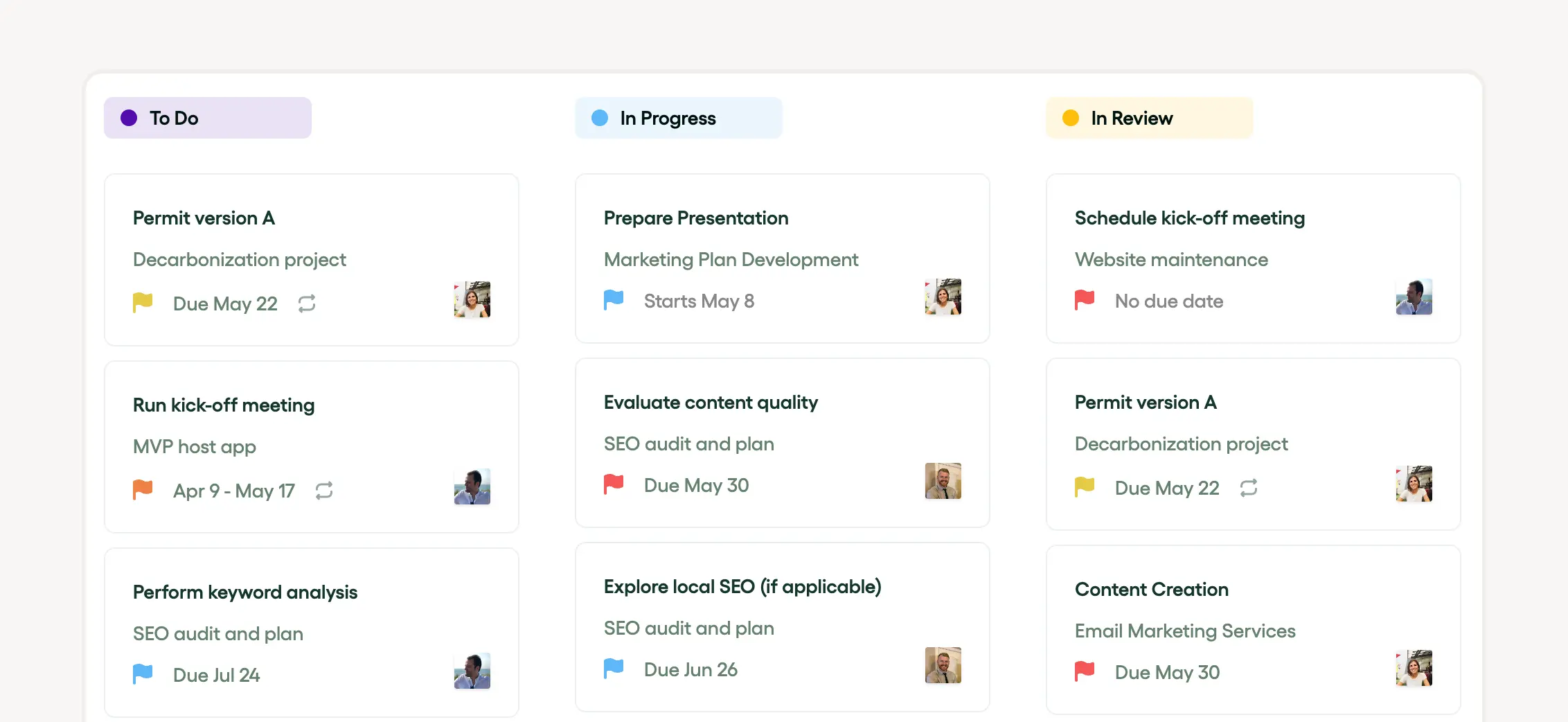Click the Website maintenance project label
The width and height of the screenshot is (1568, 722).
(x=1171, y=260)
